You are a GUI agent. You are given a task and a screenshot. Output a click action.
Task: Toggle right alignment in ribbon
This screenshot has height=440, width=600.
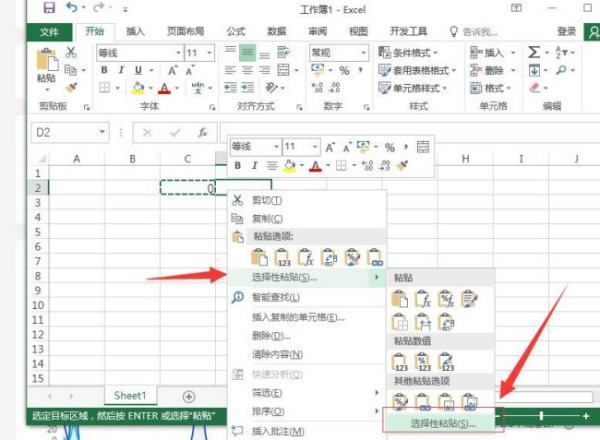(x=264, y=70)
